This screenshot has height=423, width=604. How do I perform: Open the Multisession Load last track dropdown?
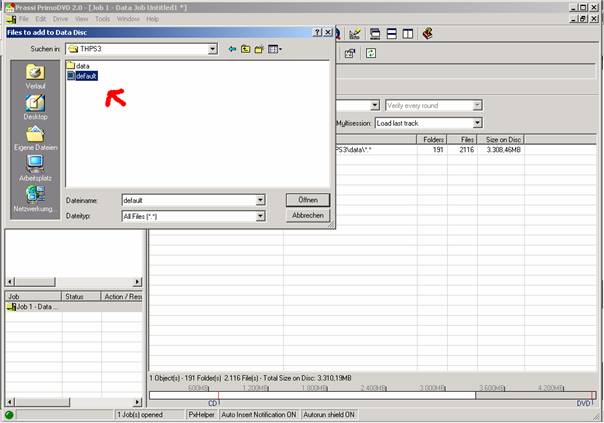pyautogui.click(x=477, y=123)
